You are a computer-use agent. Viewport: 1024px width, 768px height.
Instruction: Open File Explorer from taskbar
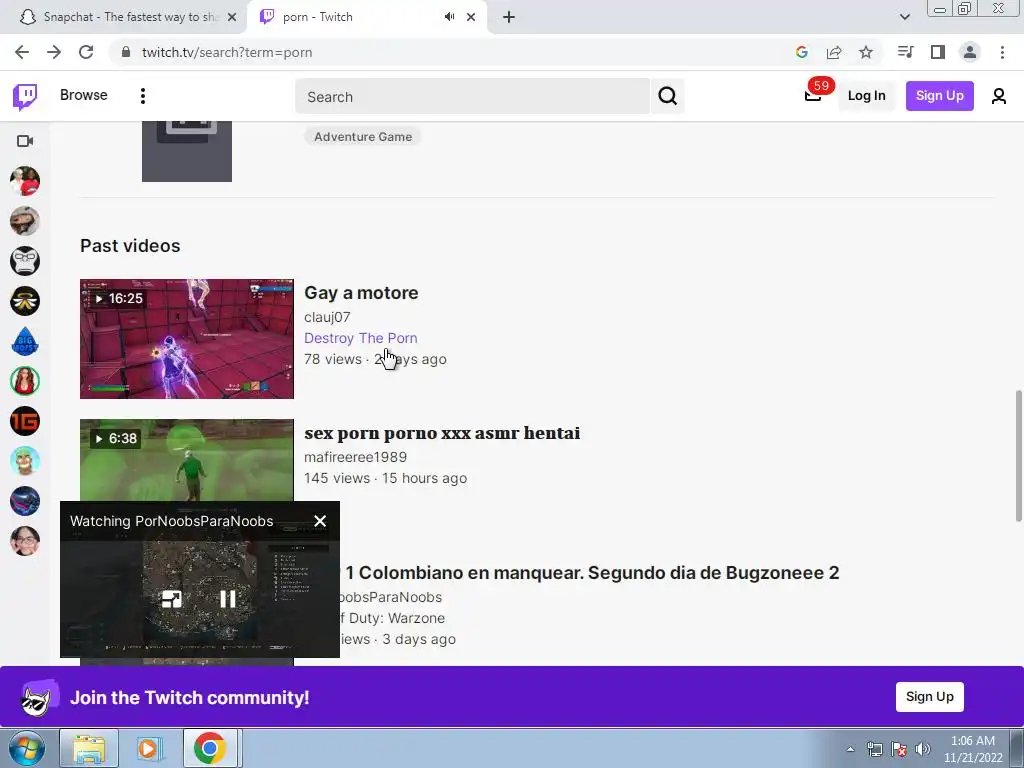(x=89, y=748)
